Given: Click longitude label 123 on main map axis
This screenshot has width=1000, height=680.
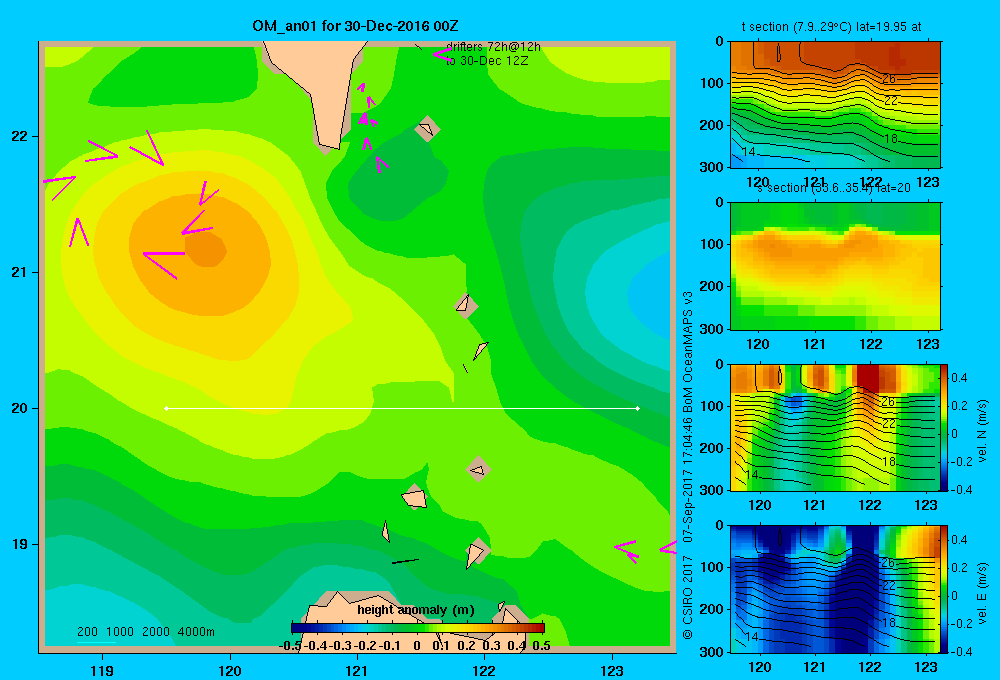Looking at the screenshot, I should 612,670.
